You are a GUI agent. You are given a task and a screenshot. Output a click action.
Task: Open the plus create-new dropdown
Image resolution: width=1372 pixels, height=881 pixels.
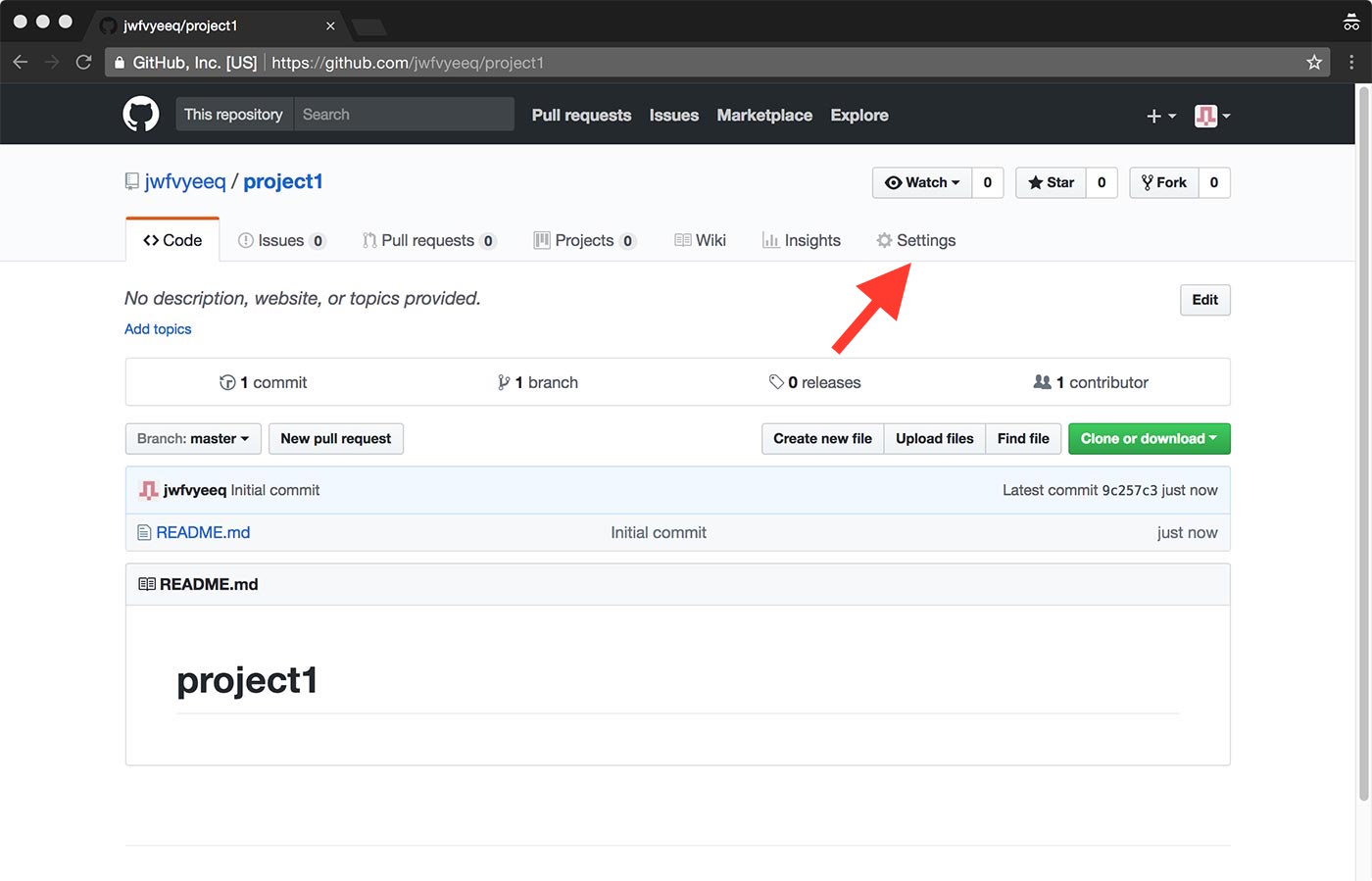pyautogui.click(x=1160, y=116)
